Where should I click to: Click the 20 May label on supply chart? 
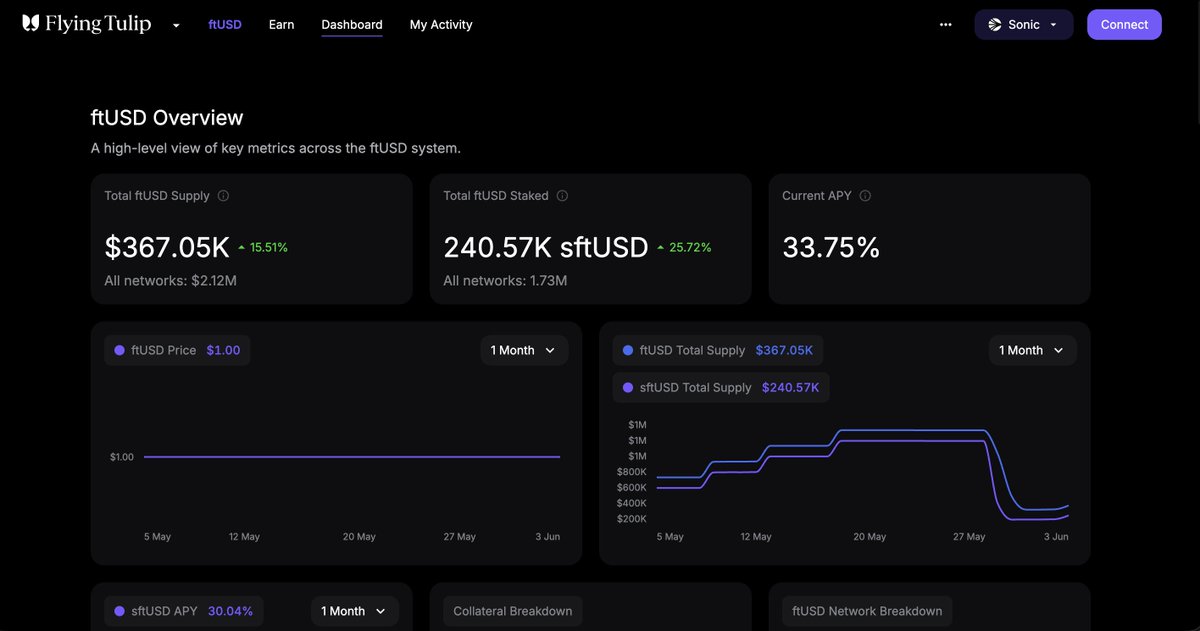869,537
